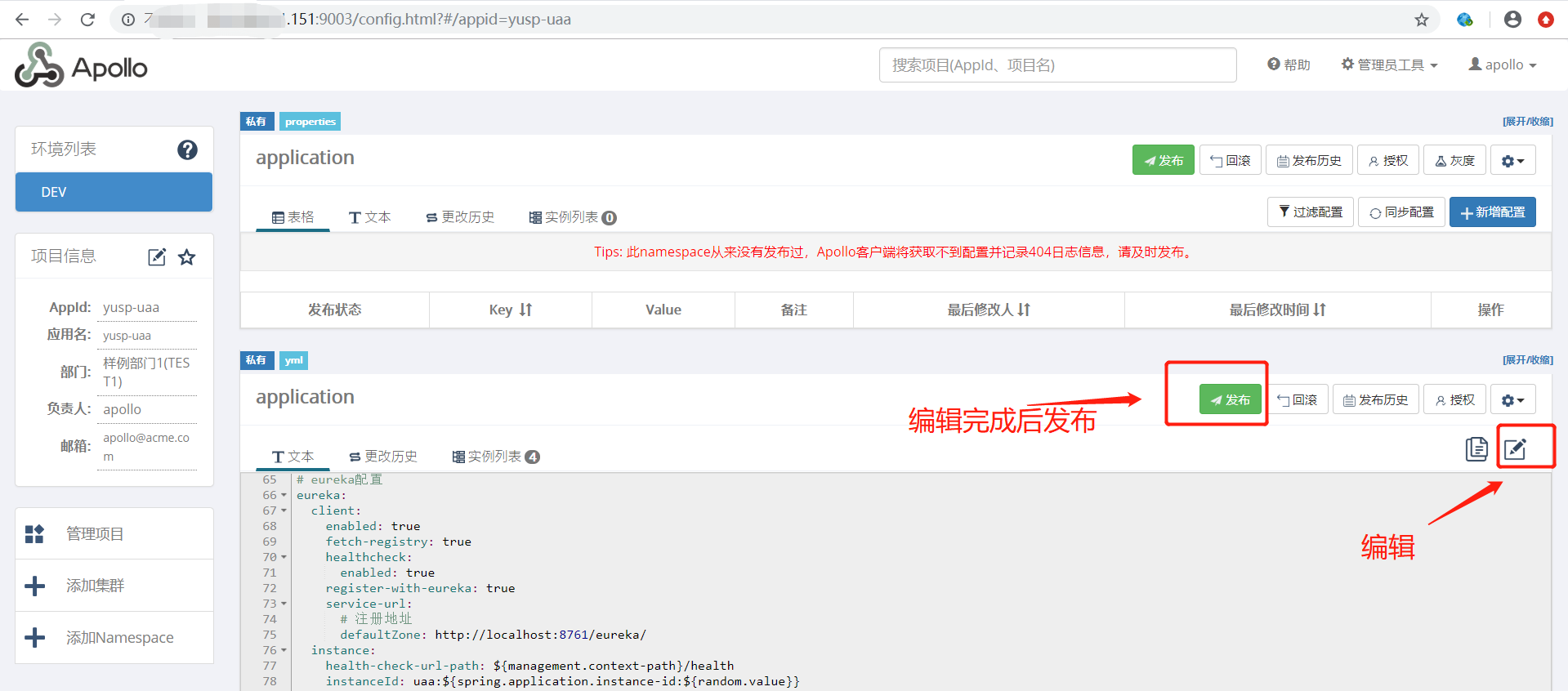
Task: Click 管理项目 menu entry
Action: (114, 533)
